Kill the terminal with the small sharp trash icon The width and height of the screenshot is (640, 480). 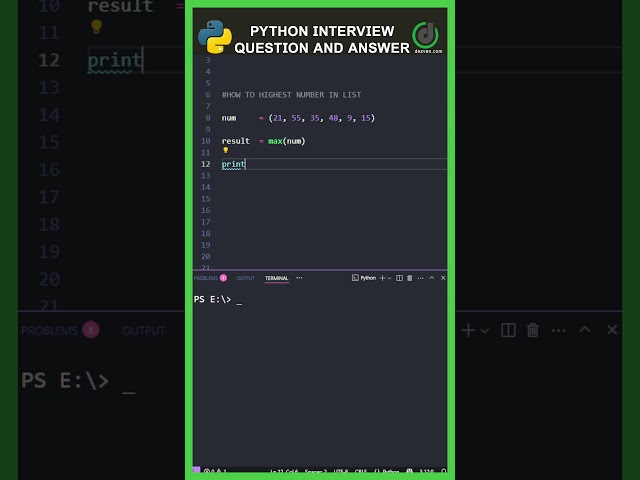409,278
